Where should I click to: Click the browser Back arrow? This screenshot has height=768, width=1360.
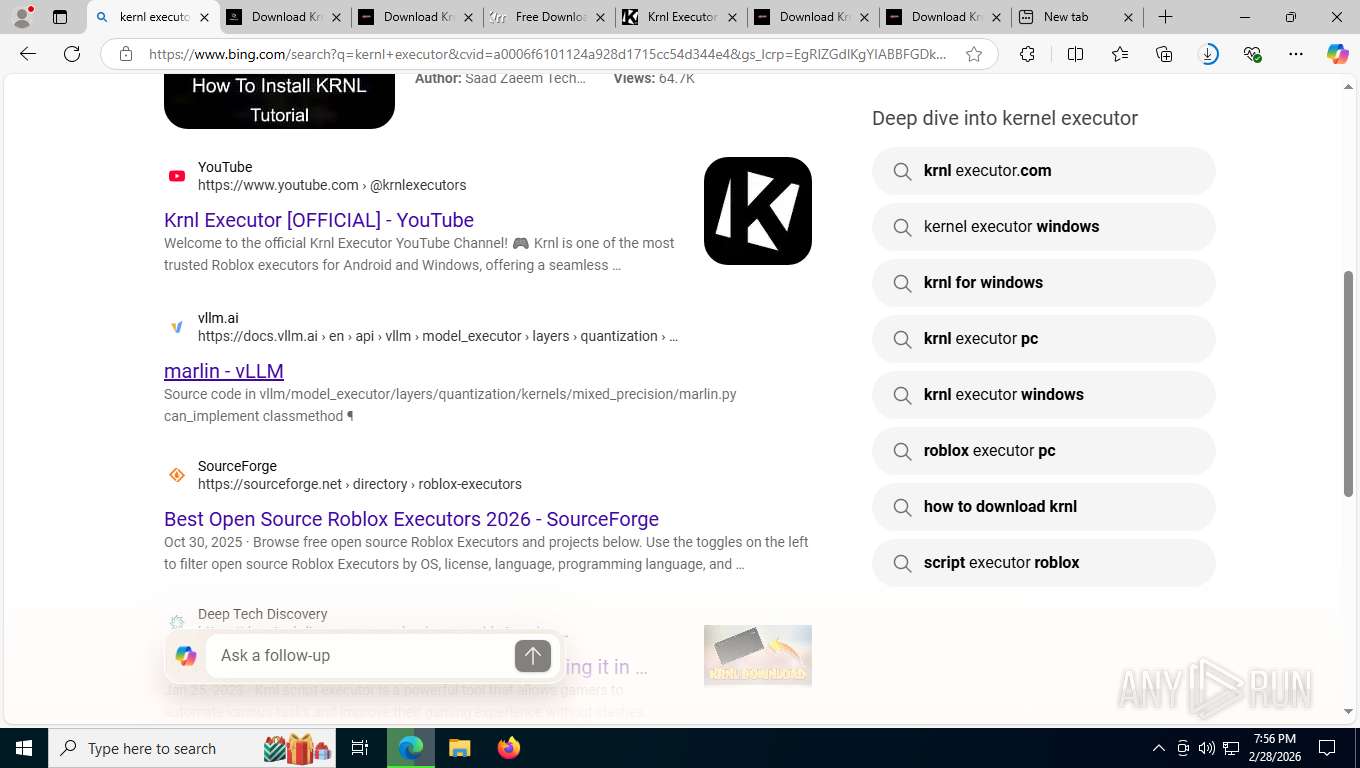[28, 54]
